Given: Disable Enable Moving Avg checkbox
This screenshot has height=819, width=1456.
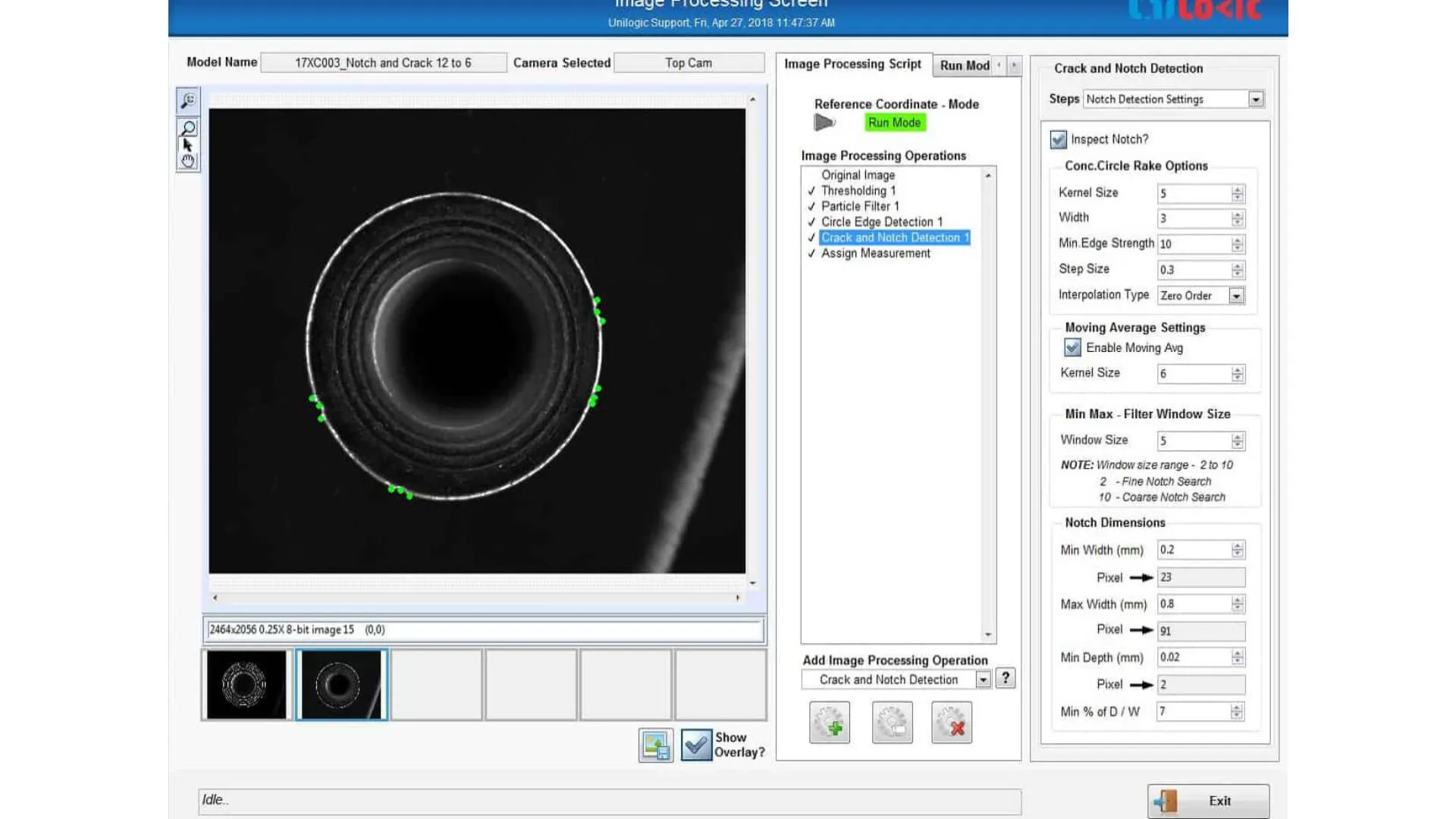Looking at the screenshot, I should [x=1072, y=347].
